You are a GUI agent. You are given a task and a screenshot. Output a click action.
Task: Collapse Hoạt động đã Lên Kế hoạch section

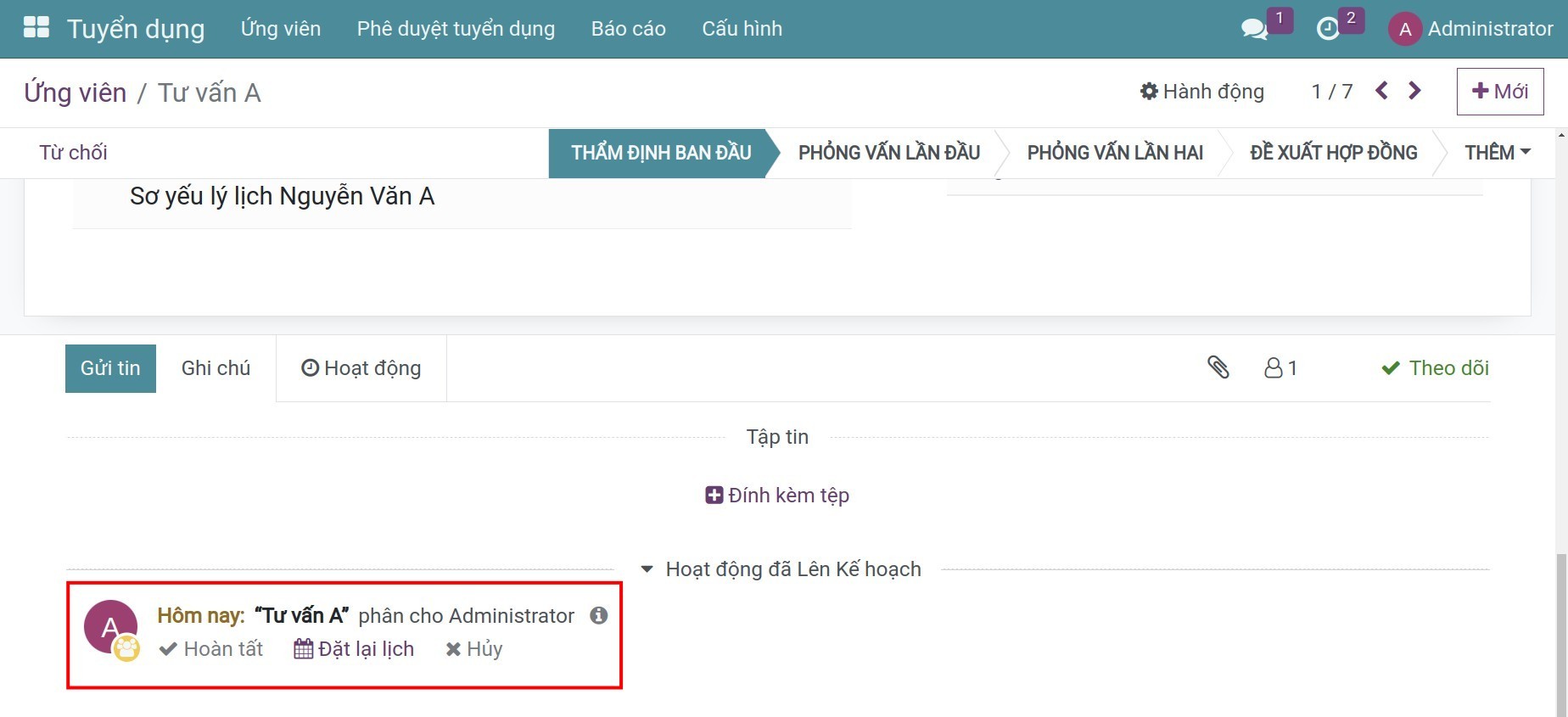point(647,569)
